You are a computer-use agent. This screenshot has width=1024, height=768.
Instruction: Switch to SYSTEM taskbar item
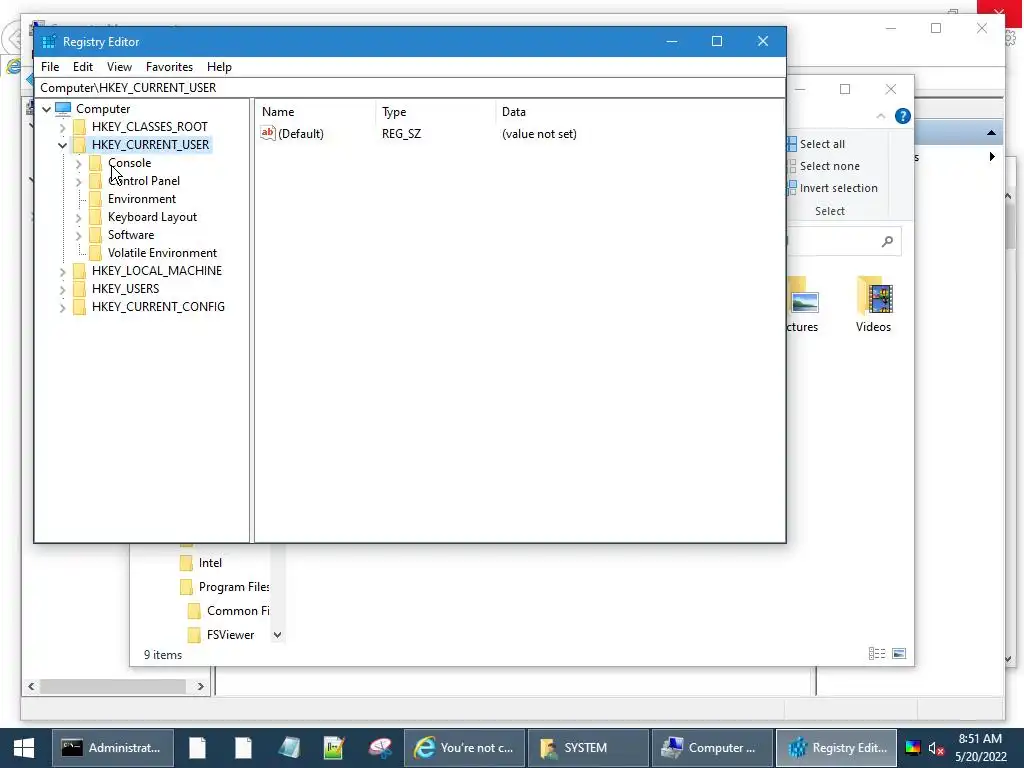tap(588, 748)
